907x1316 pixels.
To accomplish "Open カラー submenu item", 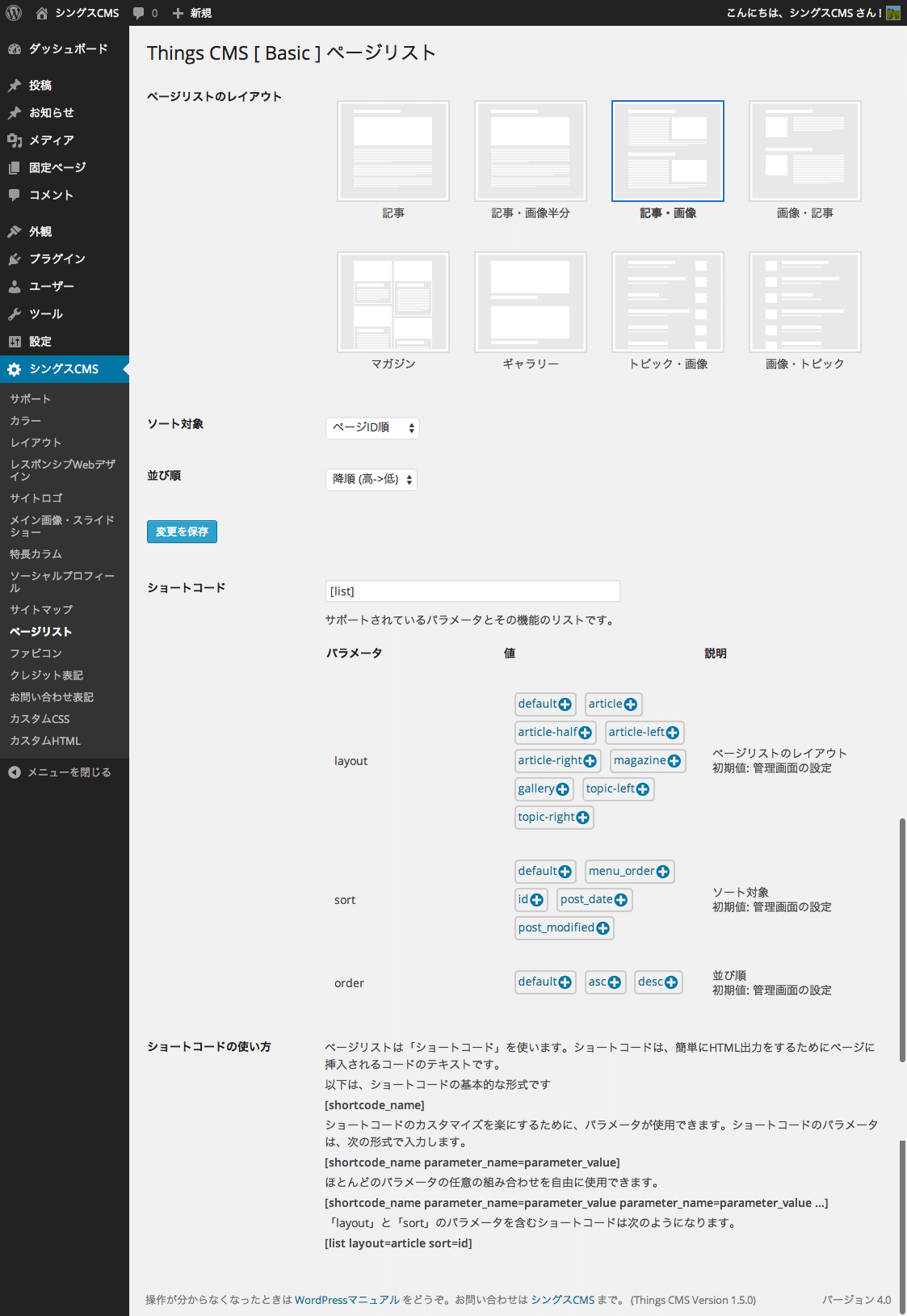I will point(65,421).
